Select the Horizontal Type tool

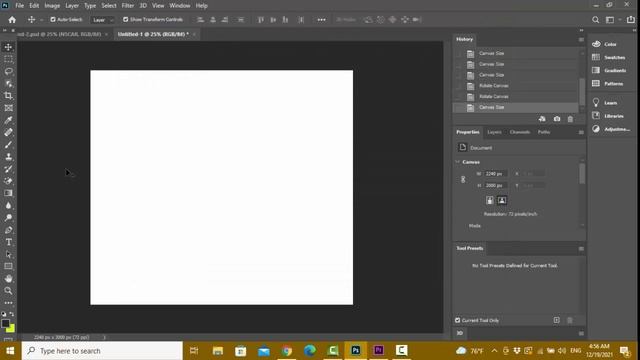(8, 242)
